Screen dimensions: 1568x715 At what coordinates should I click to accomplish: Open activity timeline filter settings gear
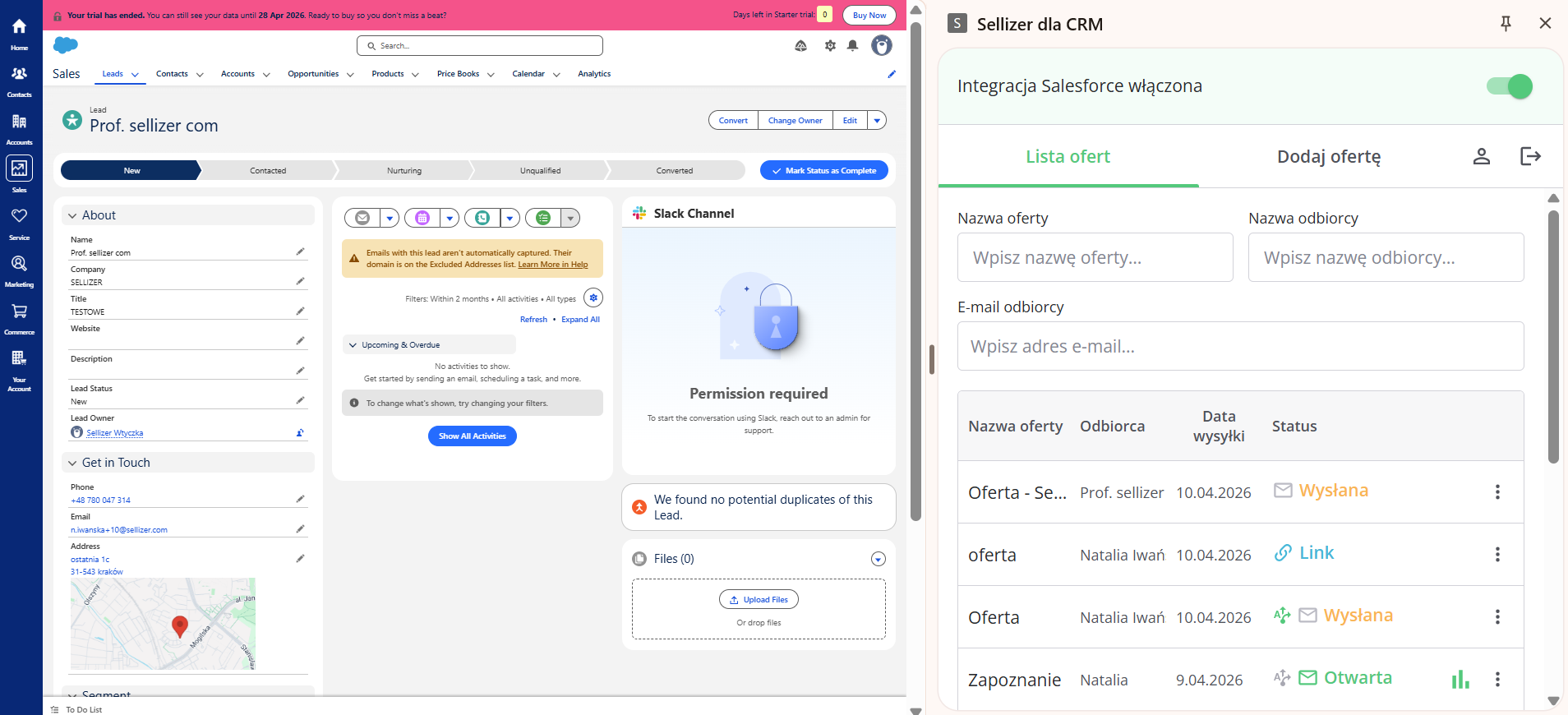pyautogui.click(x=593, y=298)
